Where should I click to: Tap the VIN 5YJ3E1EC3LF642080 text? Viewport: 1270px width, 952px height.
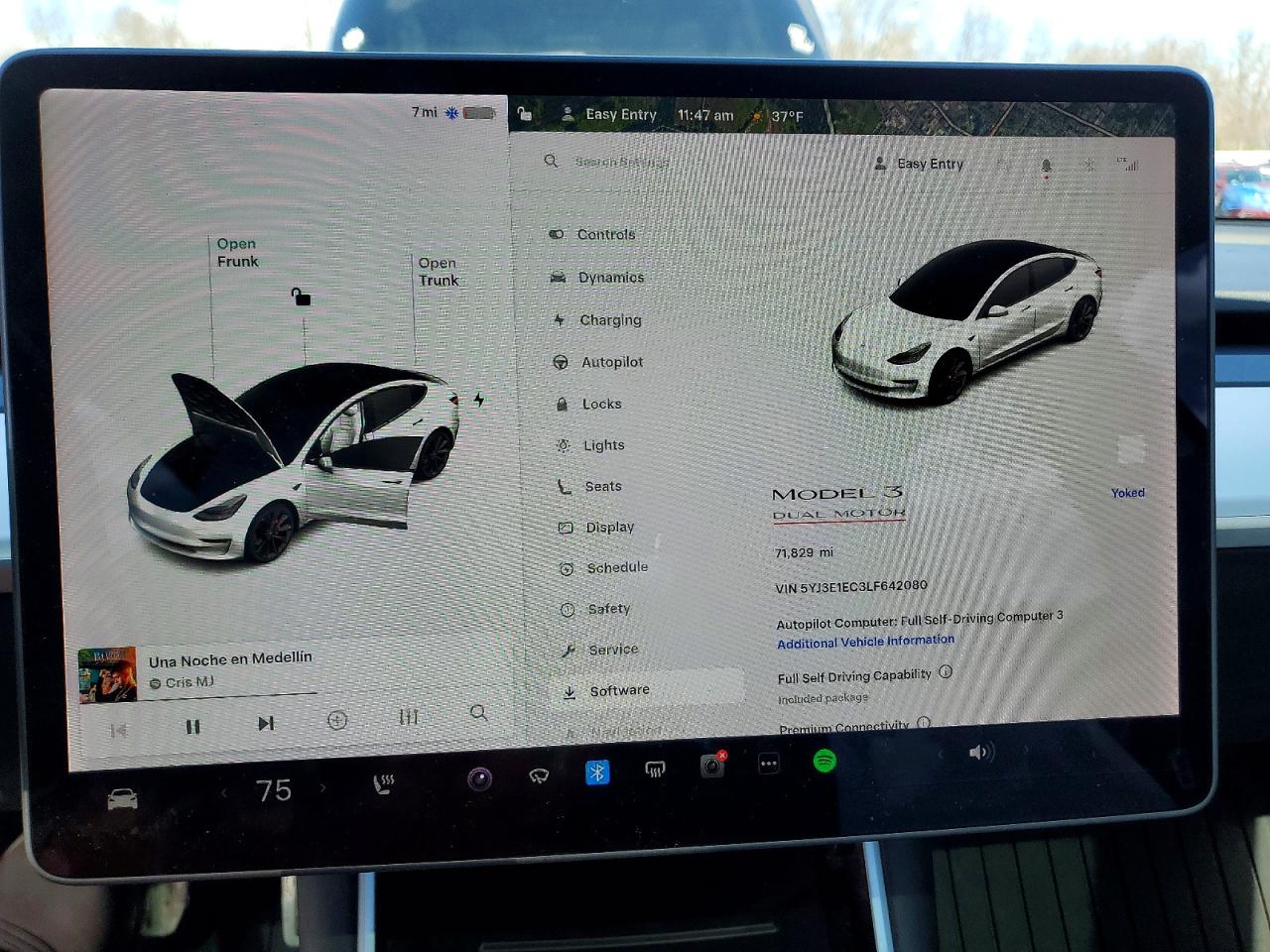coord(851,586)
